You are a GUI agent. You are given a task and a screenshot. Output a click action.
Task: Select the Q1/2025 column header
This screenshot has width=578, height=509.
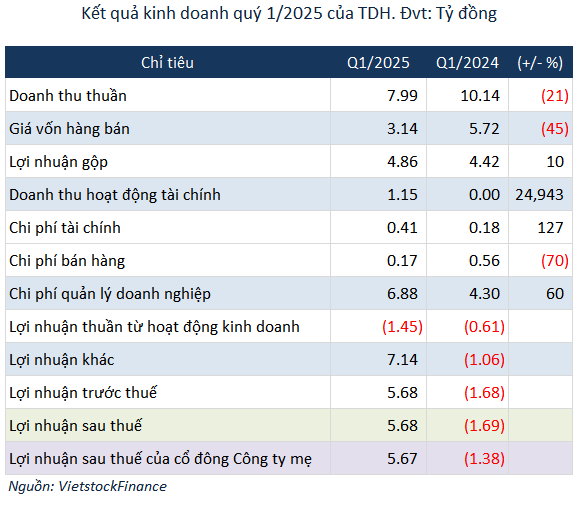click(x=378, y=63)
